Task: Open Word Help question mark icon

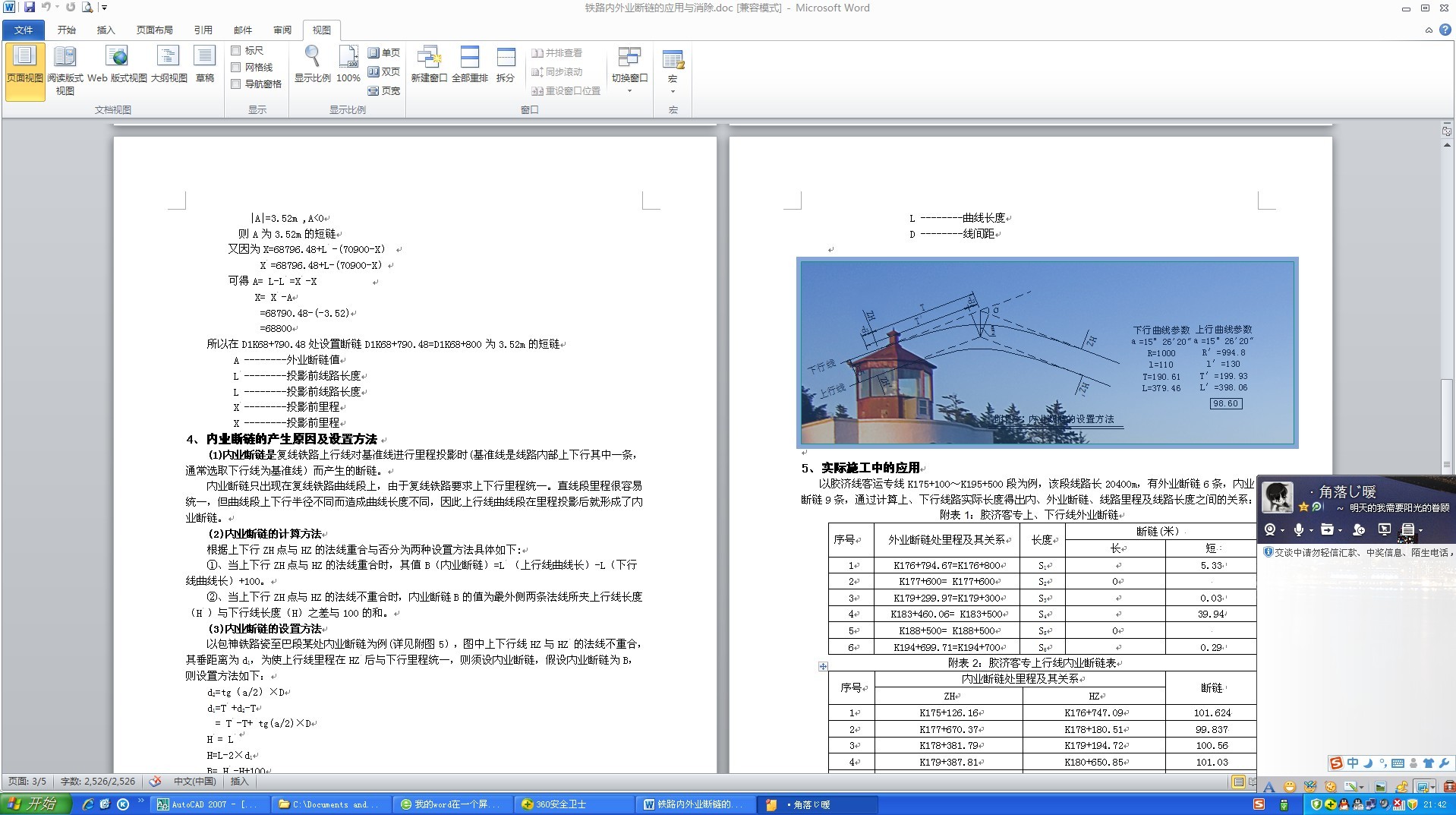Action: coord(1445,30)
